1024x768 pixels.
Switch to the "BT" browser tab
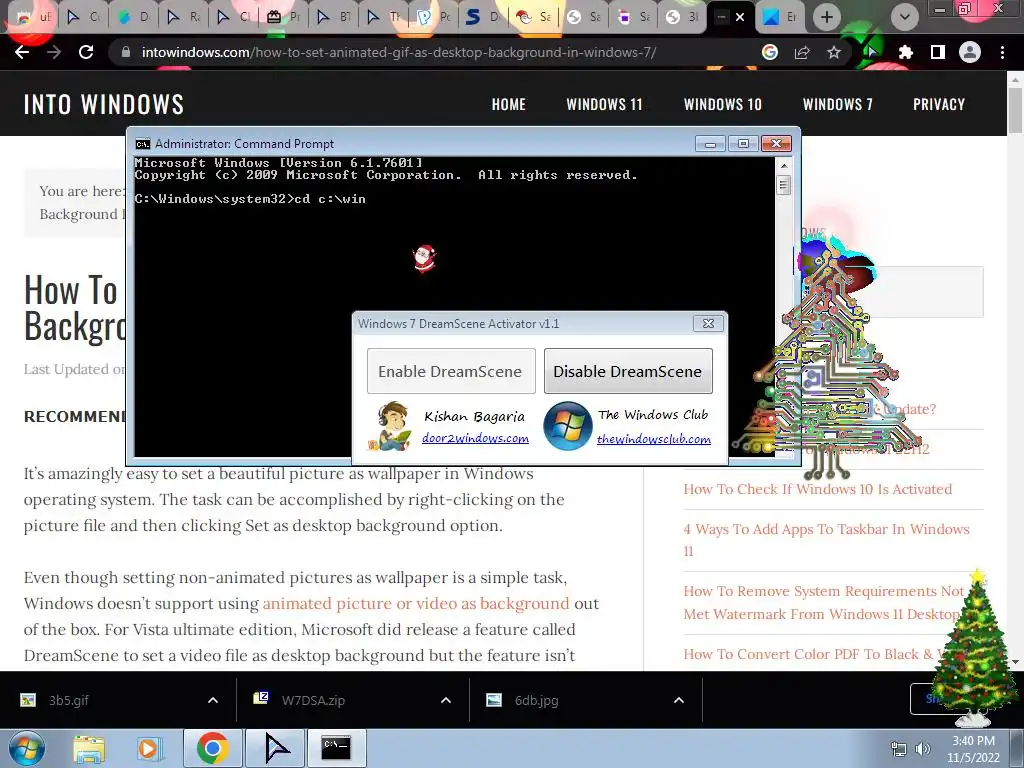(334, 17)
